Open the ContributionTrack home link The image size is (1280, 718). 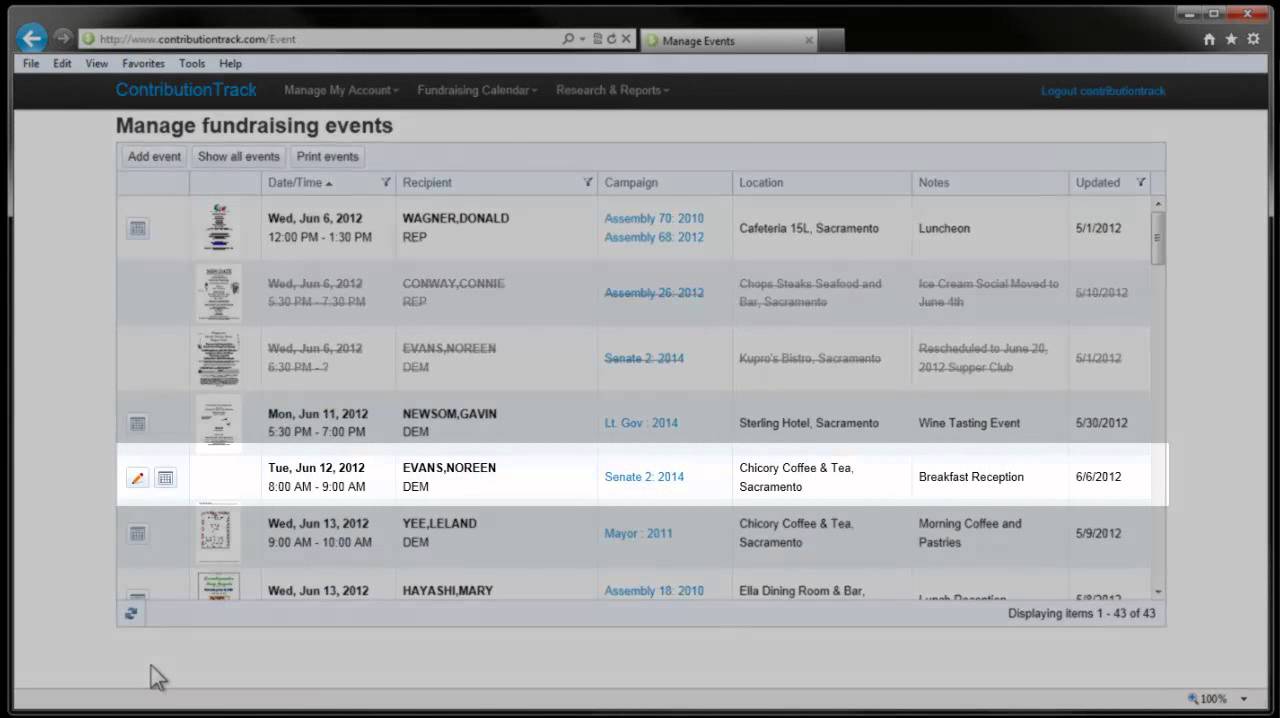click(x=186, y=90)
